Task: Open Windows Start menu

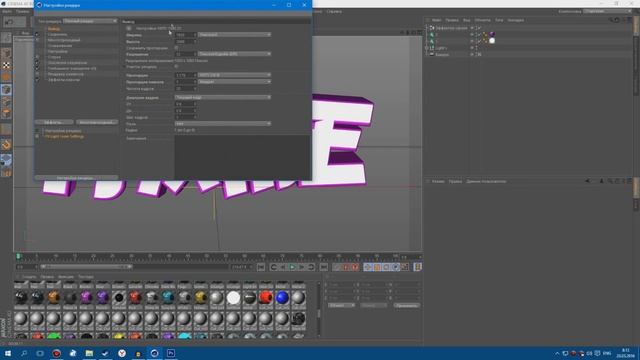Action: tap(8, 353)
